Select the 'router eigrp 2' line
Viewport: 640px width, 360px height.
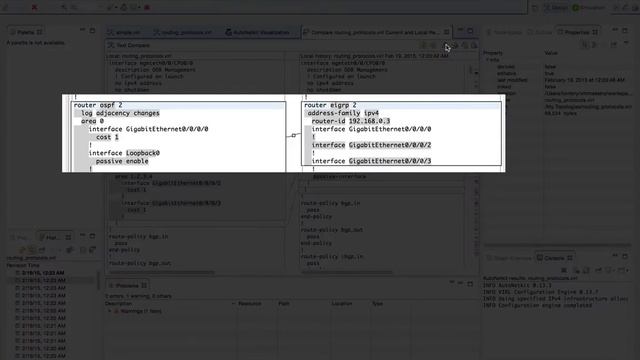330,105
